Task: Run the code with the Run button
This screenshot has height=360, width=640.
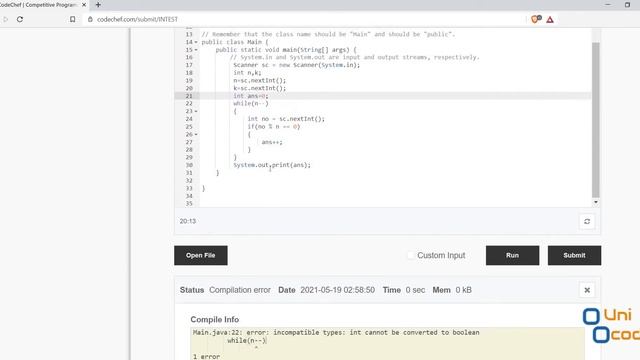Action: [x=512, y=255]
